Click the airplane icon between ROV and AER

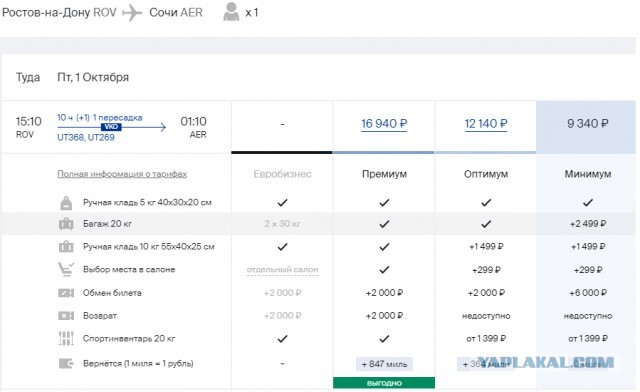[132, 13]
